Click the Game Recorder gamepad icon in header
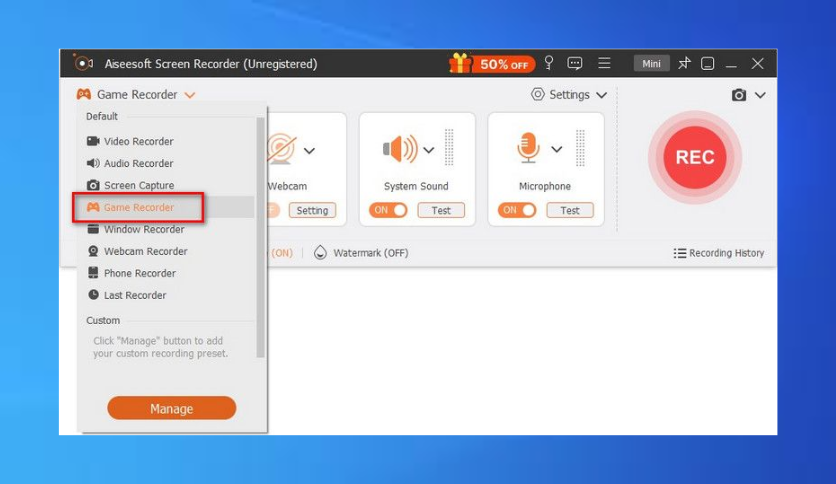Screen dimensions: 836x484 click(x=84, y=94)
